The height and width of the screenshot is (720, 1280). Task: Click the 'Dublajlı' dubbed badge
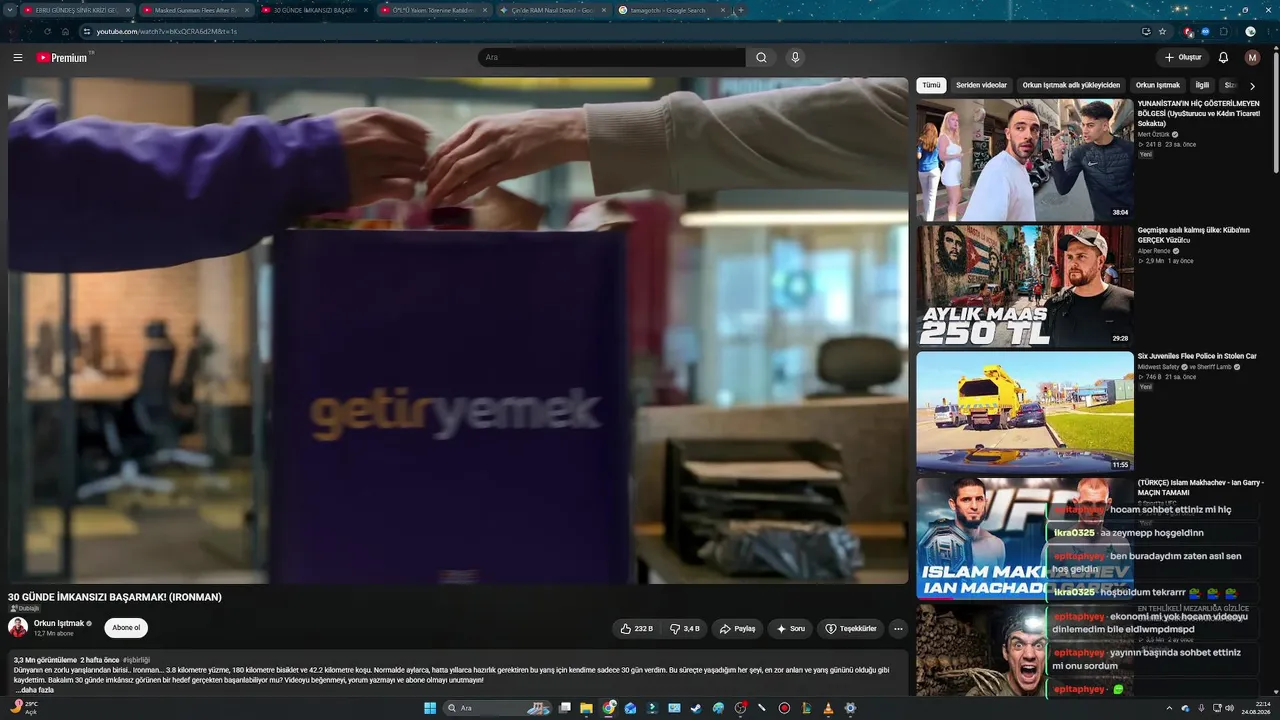pyautogui.click(x=25, y=608)
